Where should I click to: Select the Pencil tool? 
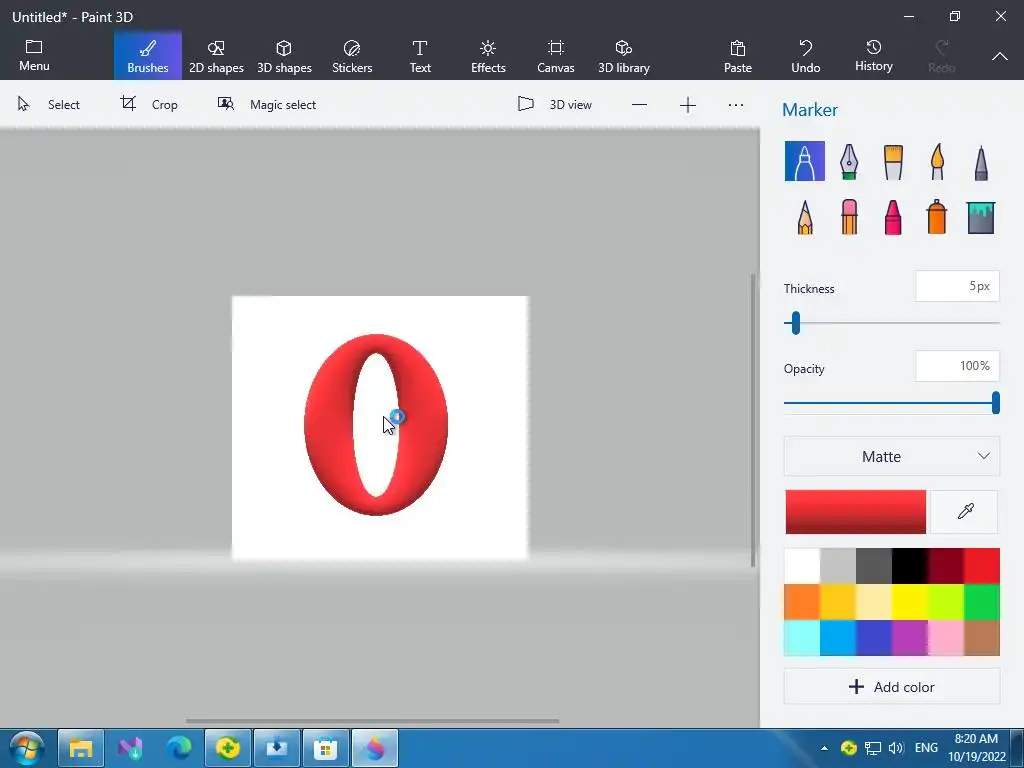(805, 217)
